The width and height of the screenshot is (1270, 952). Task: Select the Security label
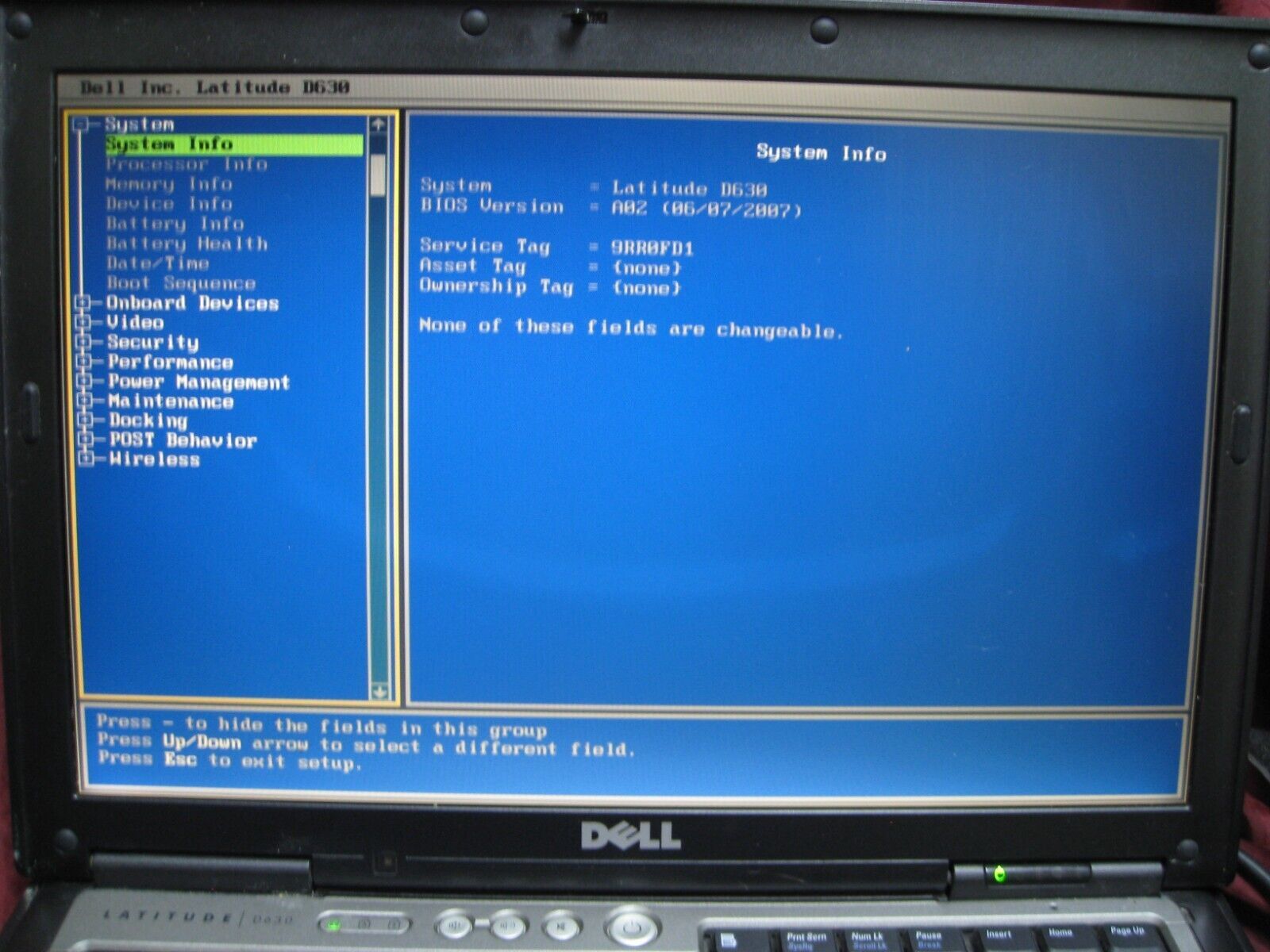[x=153, y=342]
